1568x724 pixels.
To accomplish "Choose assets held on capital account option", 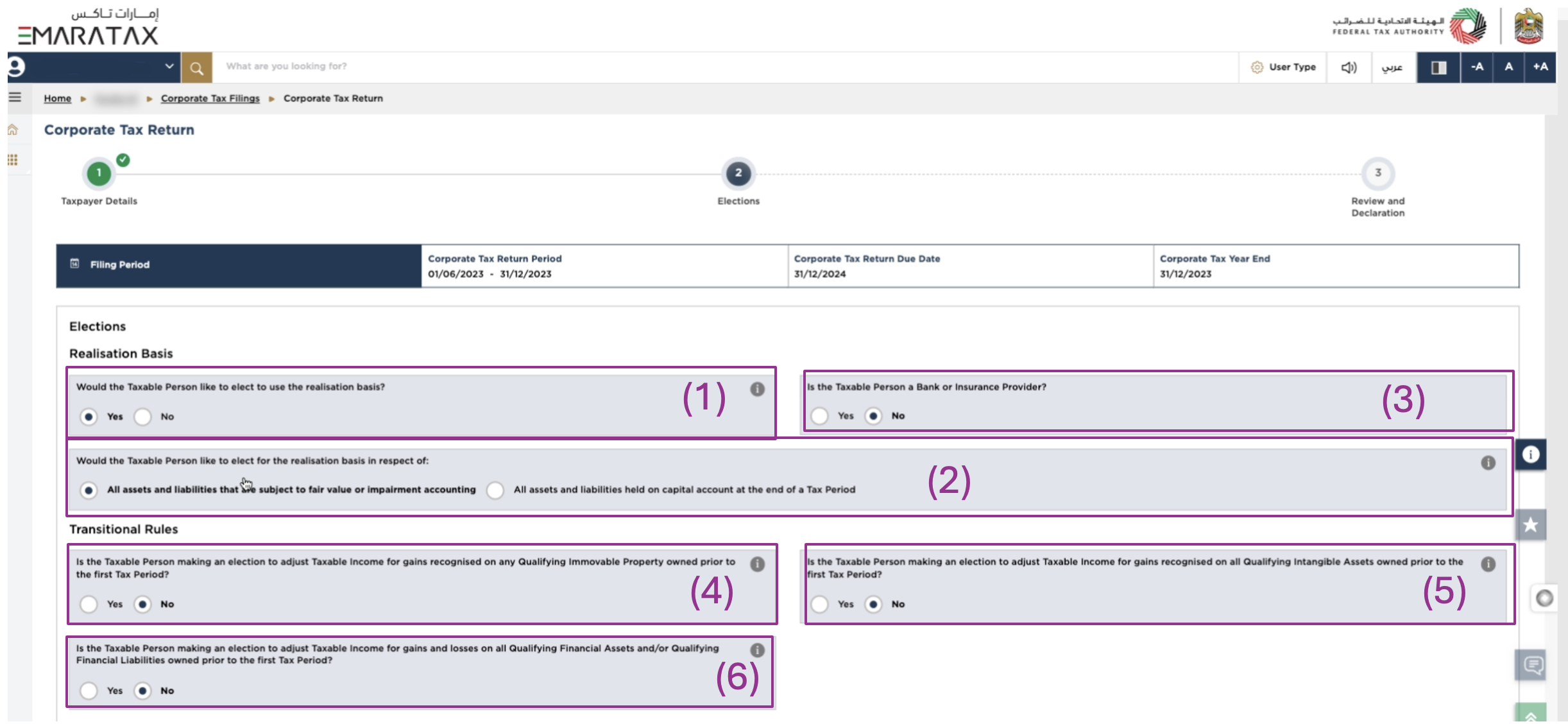I will [x=495, y=490].
